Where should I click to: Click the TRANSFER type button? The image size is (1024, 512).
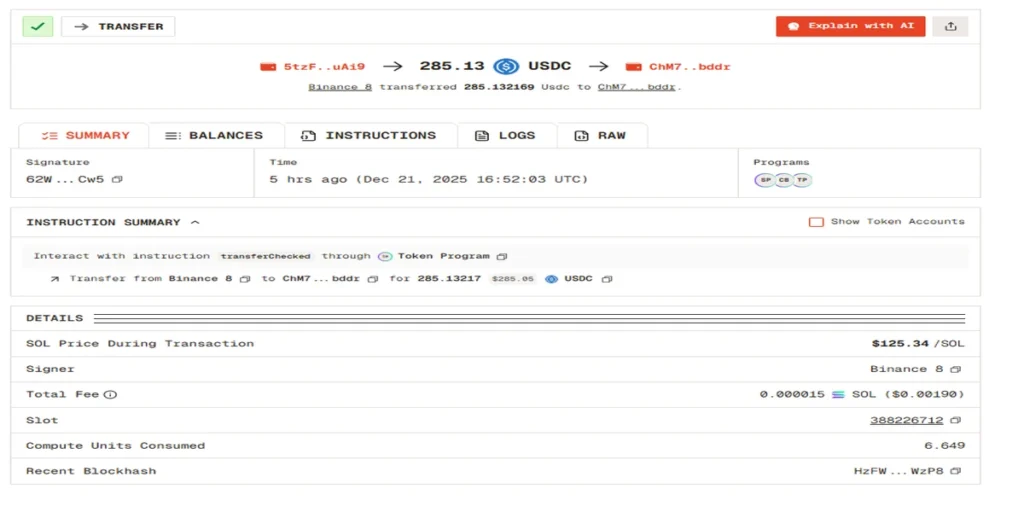118,27
